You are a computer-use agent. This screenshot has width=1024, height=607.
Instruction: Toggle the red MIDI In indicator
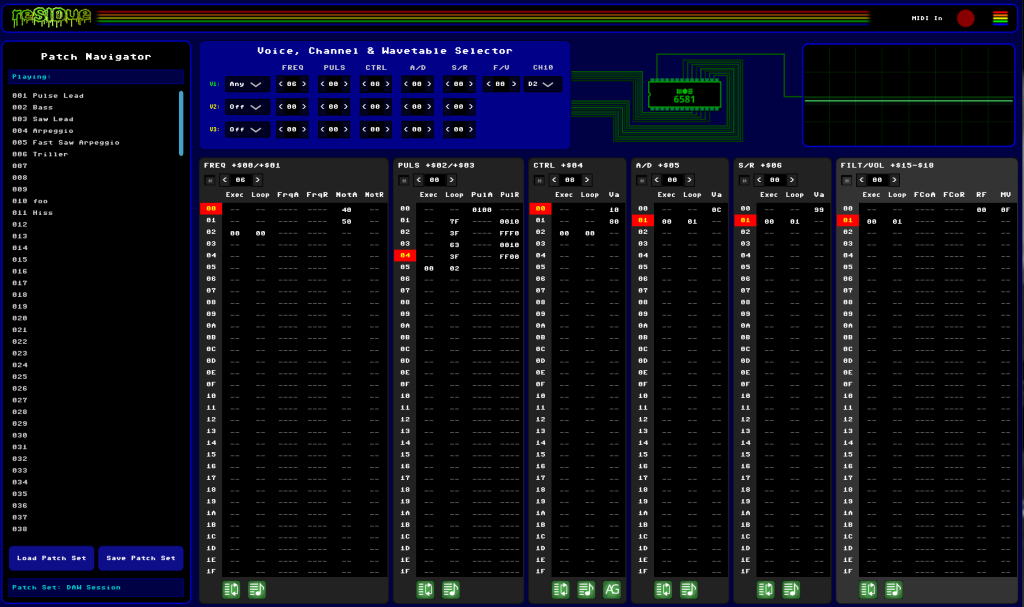click(x=965, y=18)
